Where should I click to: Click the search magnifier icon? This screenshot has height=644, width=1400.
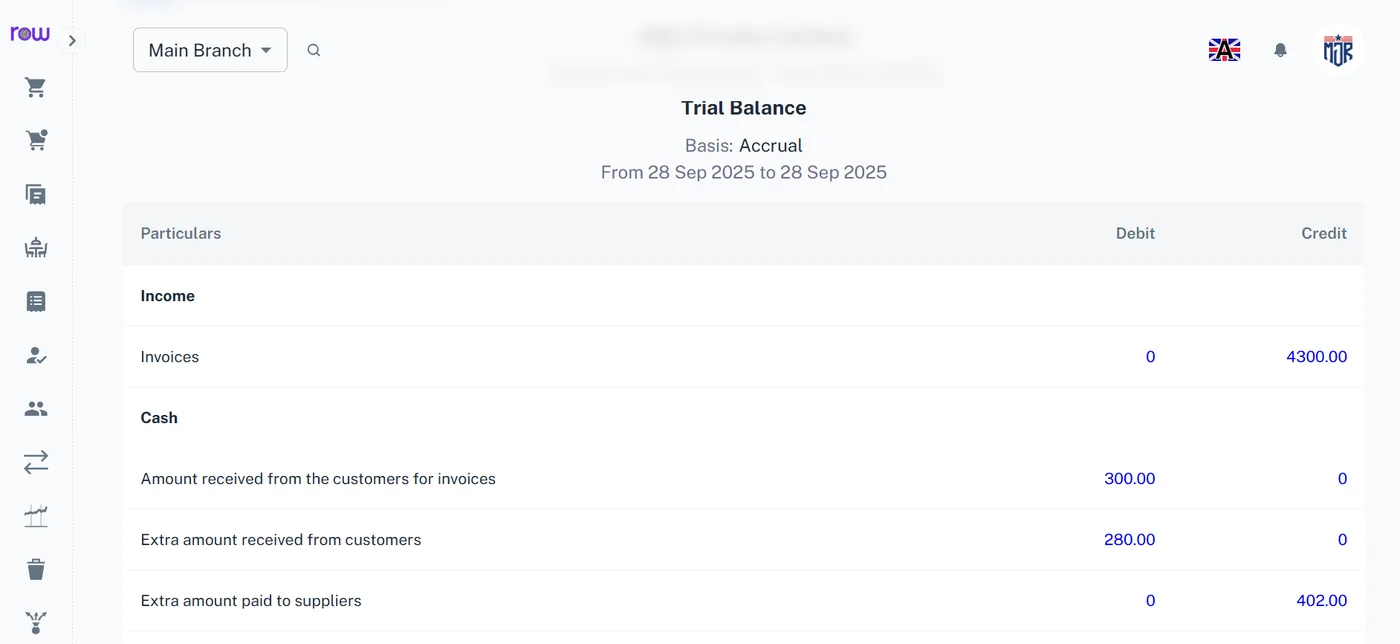click(x=314, y=50)
